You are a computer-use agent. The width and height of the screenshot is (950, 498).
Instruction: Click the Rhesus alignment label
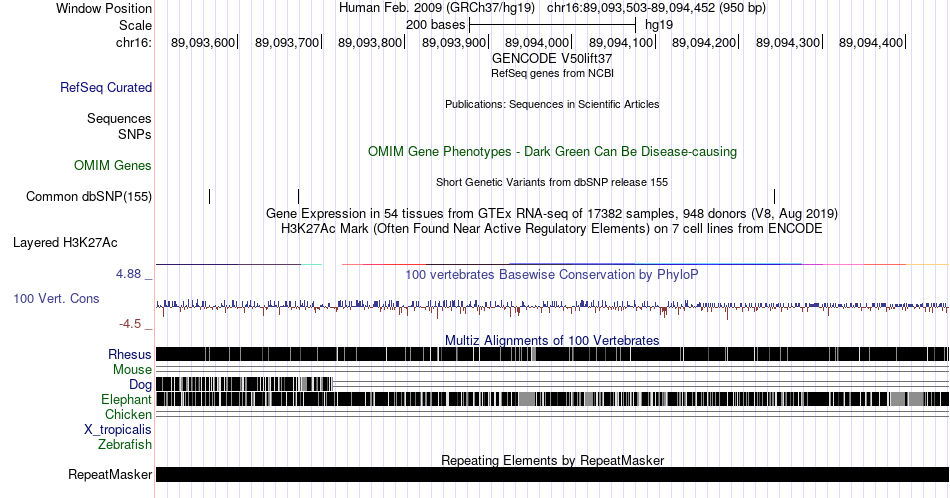pyautogui.click(x=130, y=354)
